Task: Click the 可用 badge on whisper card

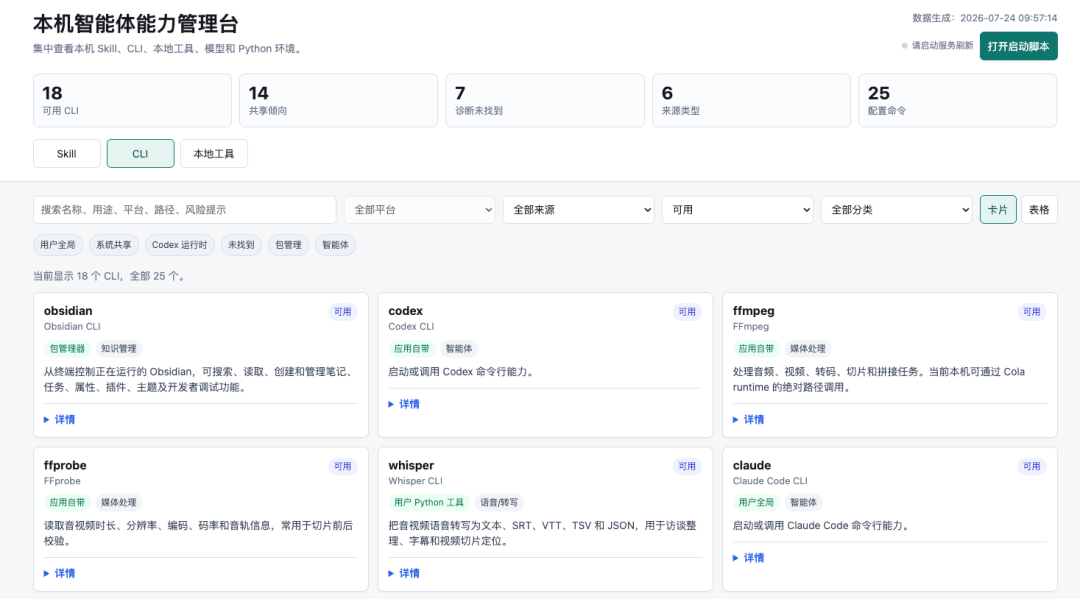Action: pos(687,466)
